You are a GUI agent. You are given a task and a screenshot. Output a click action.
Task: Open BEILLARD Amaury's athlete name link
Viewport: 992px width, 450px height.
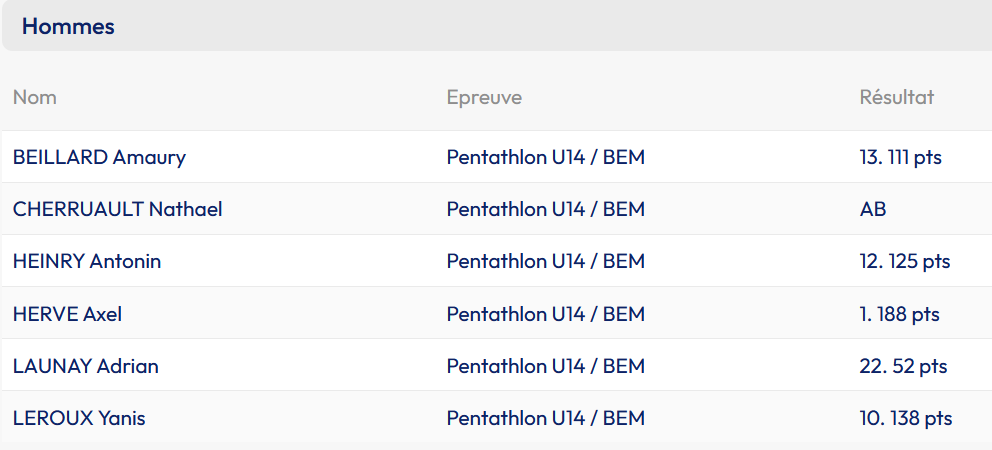coord(99,157)
